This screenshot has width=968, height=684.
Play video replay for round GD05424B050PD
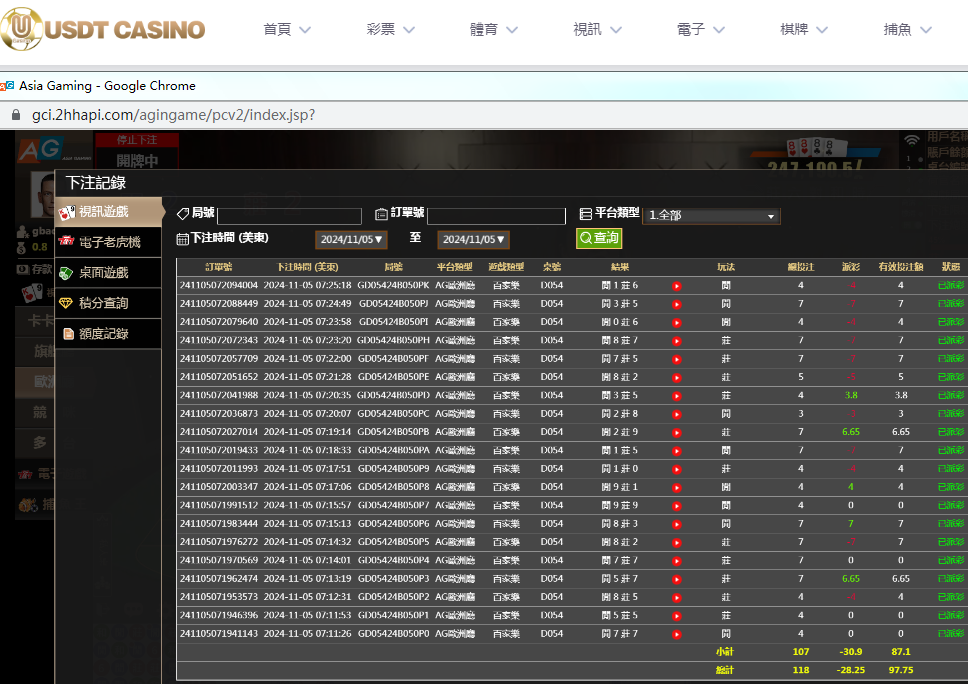coord(677,395)
